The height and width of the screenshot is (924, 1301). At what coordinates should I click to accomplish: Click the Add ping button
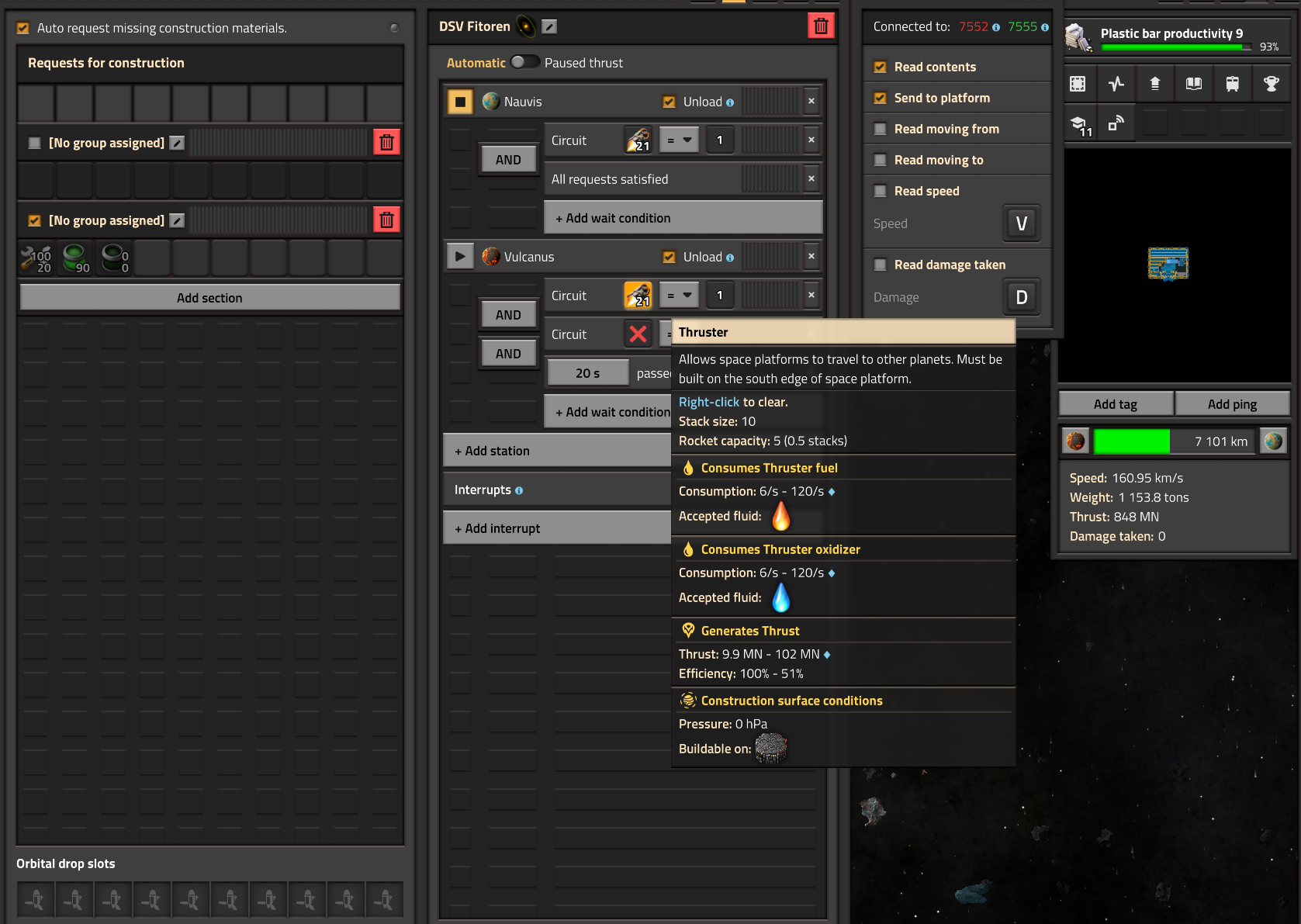click(x=1232, y=404)
